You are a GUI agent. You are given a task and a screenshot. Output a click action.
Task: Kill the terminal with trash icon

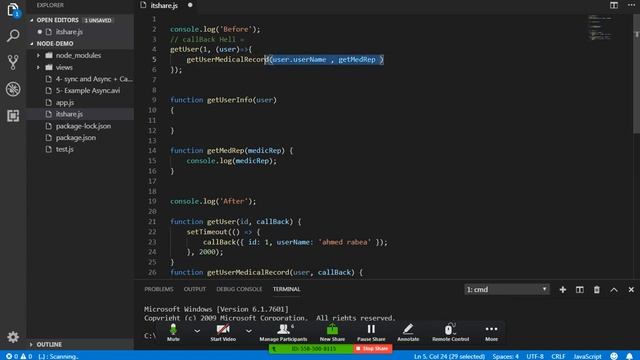[x=597, y=289]
